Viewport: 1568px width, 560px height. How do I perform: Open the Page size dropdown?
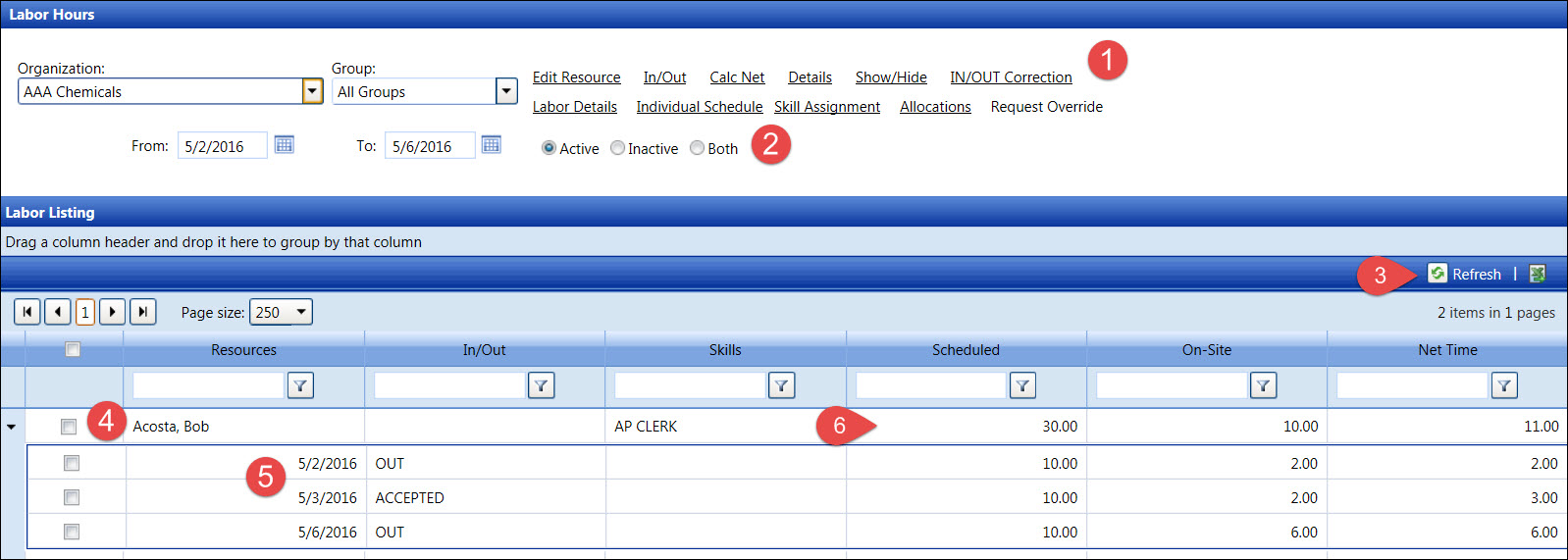pos(301,312)
